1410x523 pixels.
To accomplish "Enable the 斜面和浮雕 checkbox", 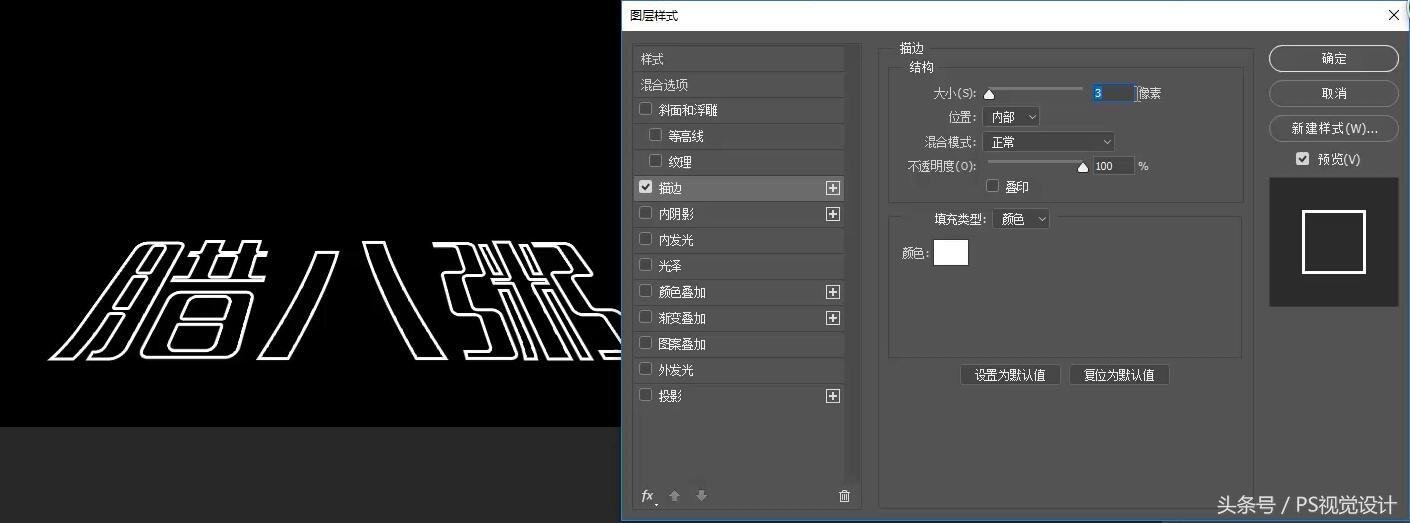I will coord(645,109).
